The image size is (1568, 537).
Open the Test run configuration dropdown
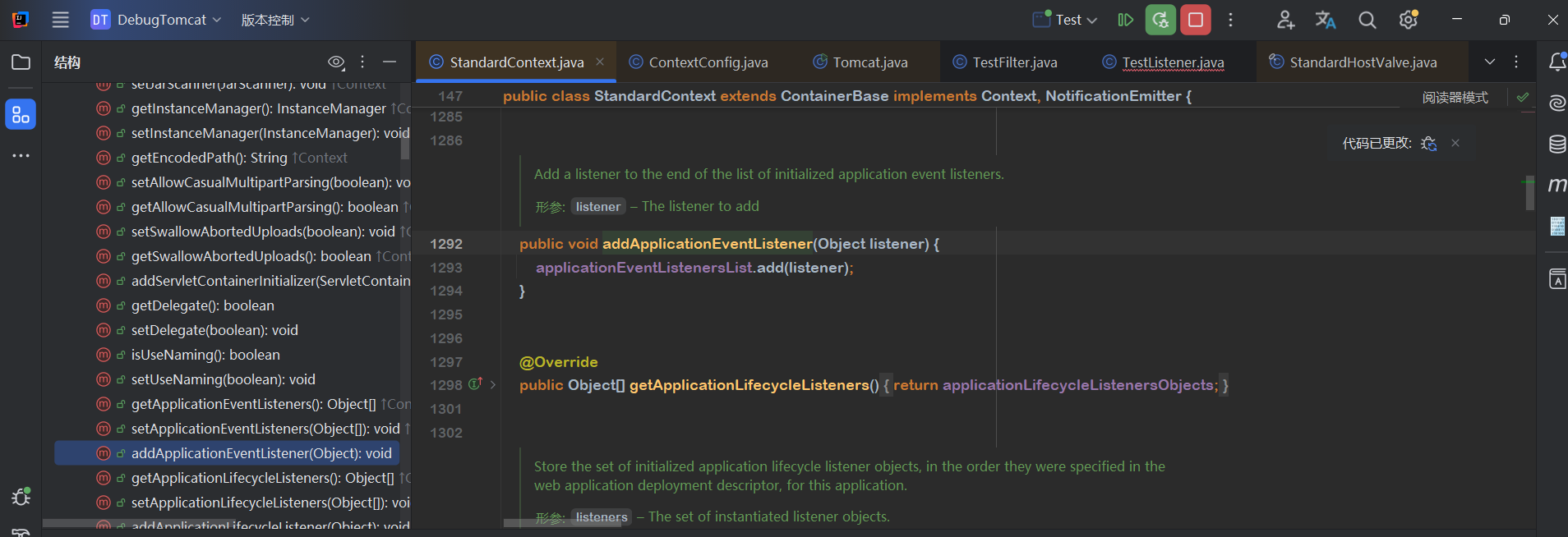coord(1066,20)
